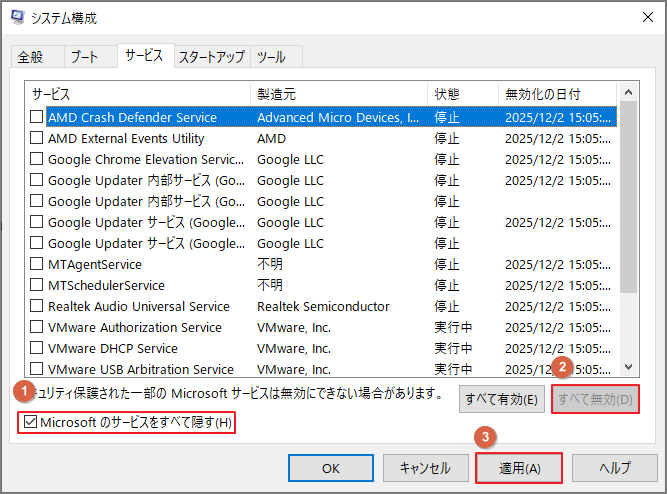The height and width of the screenshot is (494, 667).
Task: Select VMware Authorization Service name
Action: coord(135,327)
